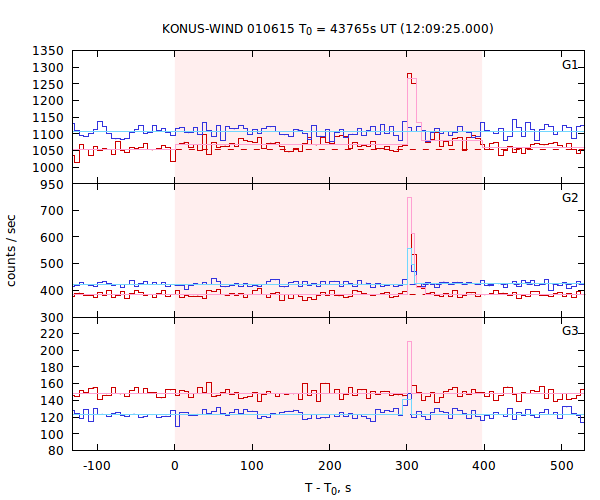Click the '700' tick label in G2
600x500 pixels.
coord(52,210)
